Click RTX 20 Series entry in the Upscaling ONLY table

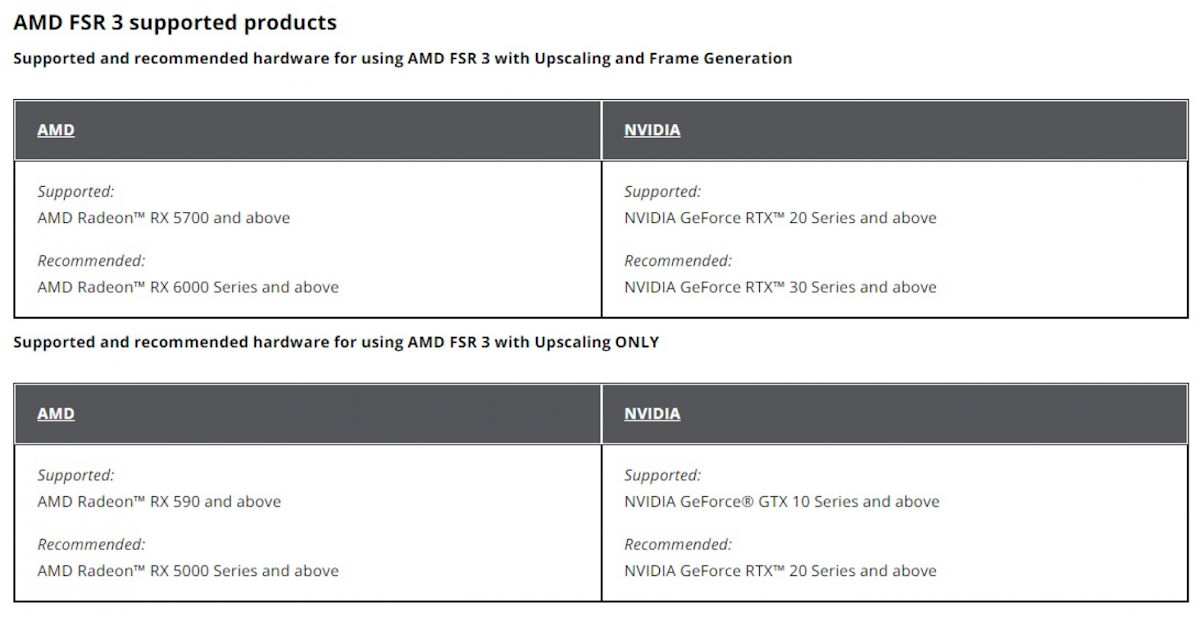pos(780,571)
